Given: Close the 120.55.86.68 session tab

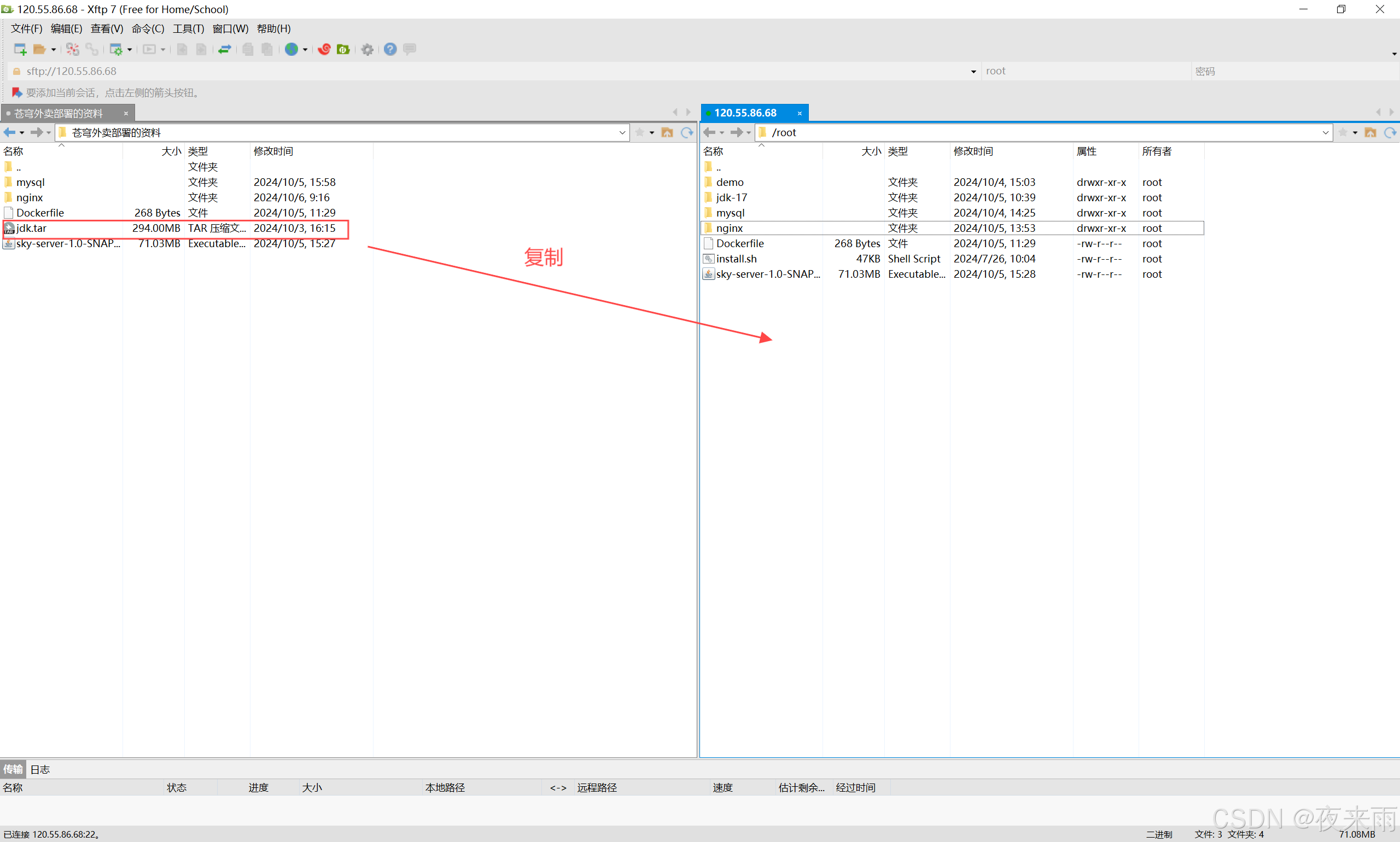Looking at the screenshot, I should tap(800, 113).
